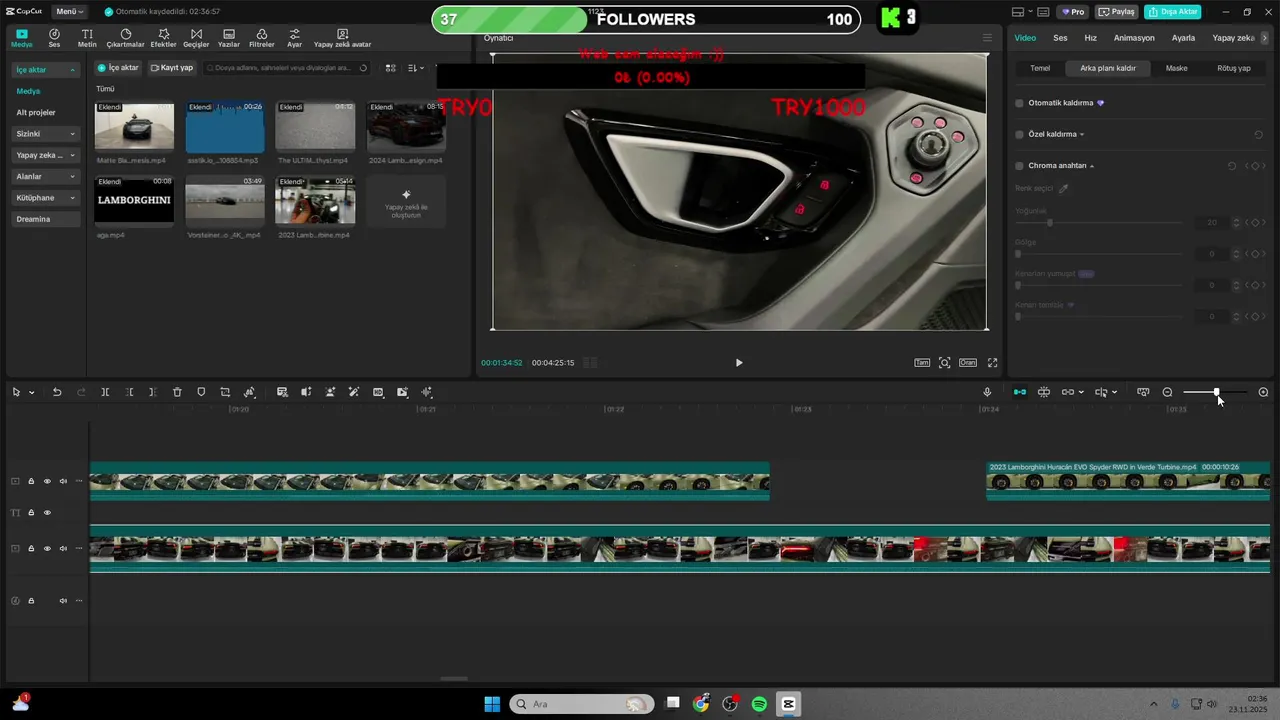Open the Geçişler (transitions) panel
Viewport: 1280px width, 720px height.
click(x=196, y=38)
